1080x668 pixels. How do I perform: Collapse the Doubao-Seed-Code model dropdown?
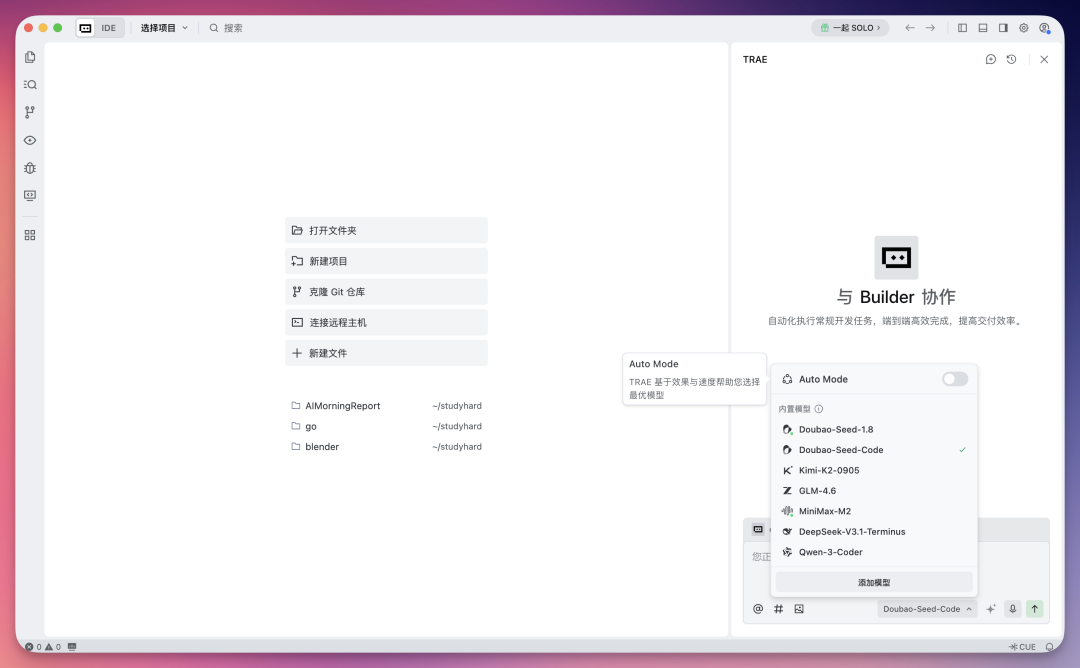tap(927, 609)
